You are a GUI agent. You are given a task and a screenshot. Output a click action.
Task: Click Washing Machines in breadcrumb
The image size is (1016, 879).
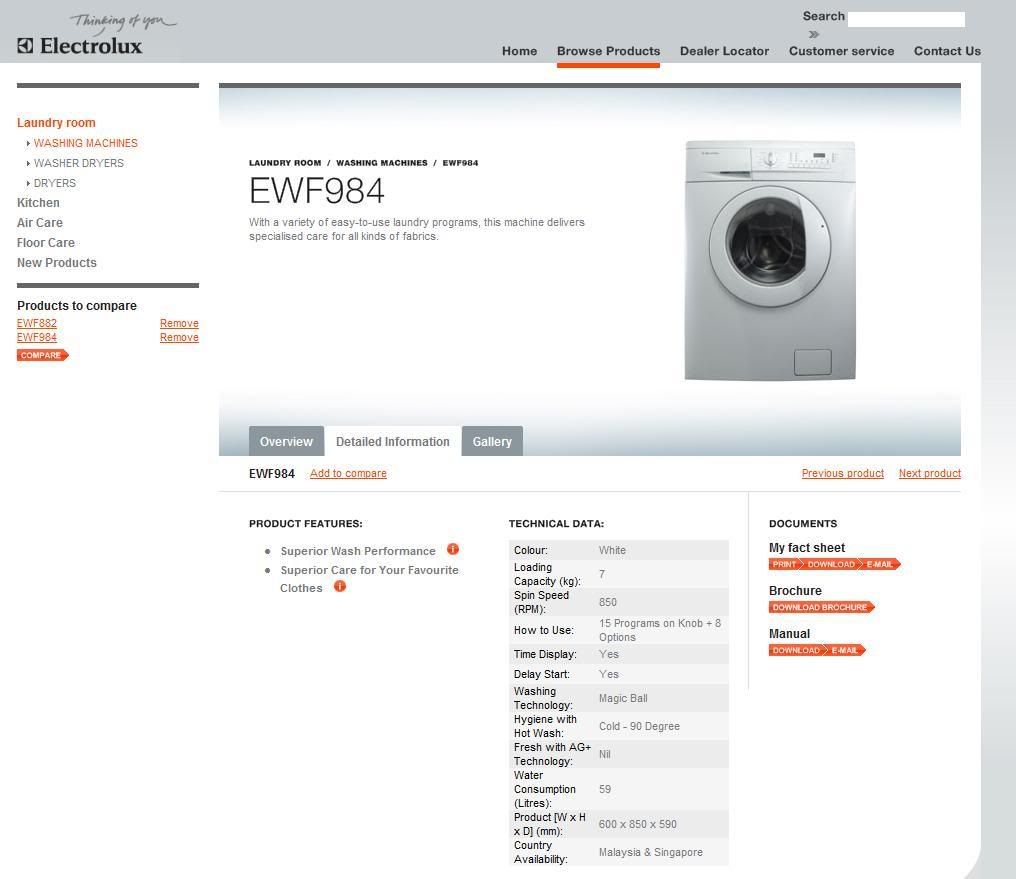point(382,163)
